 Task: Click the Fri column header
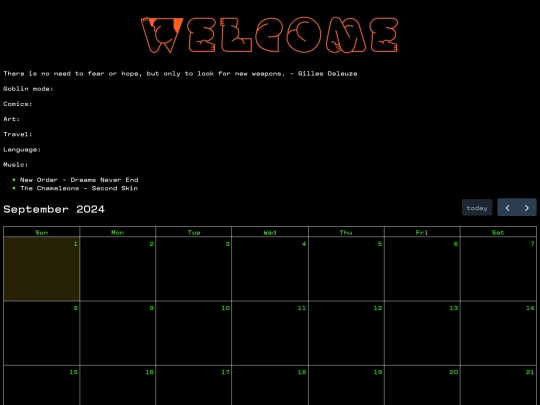click(422, 232)
